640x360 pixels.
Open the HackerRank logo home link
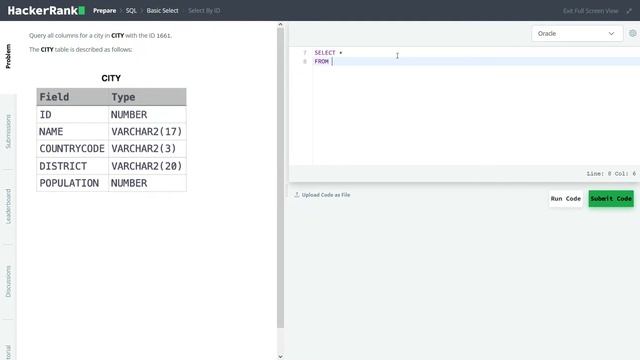point(46,11)
